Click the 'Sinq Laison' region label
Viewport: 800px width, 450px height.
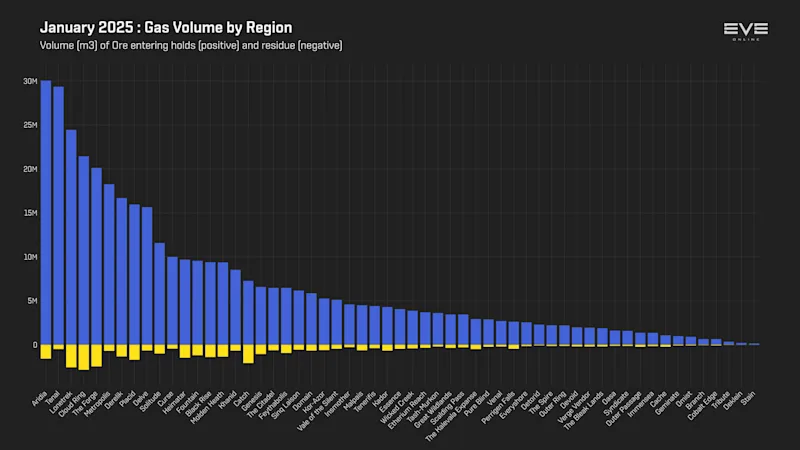[286, 405]
